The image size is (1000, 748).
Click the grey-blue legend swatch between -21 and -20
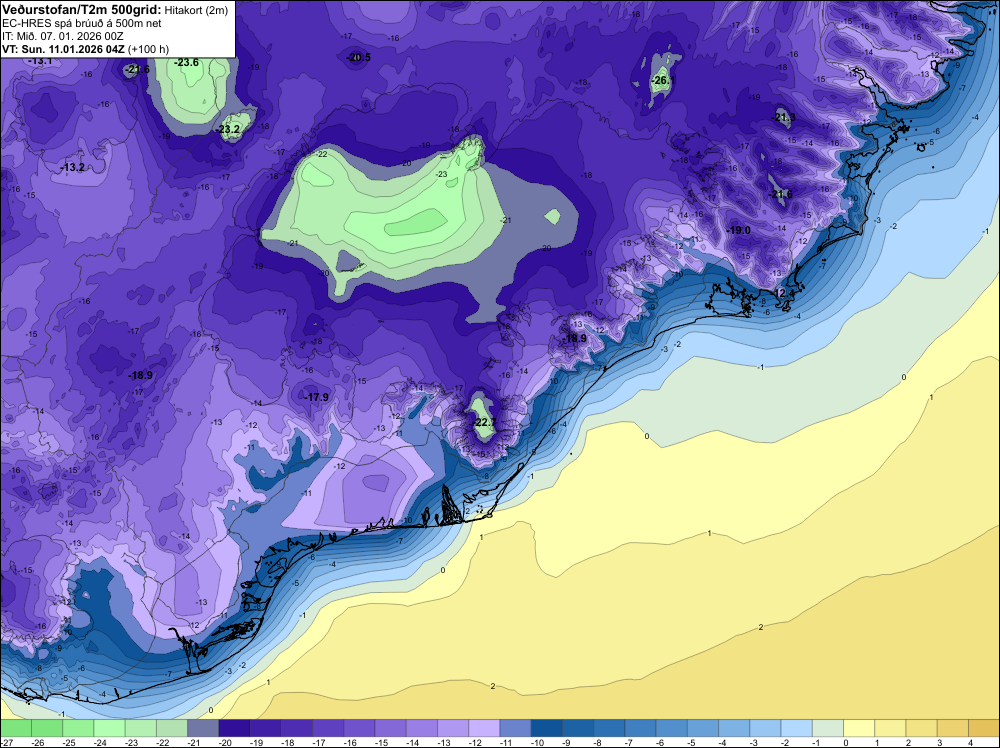[x=203, y=728]
